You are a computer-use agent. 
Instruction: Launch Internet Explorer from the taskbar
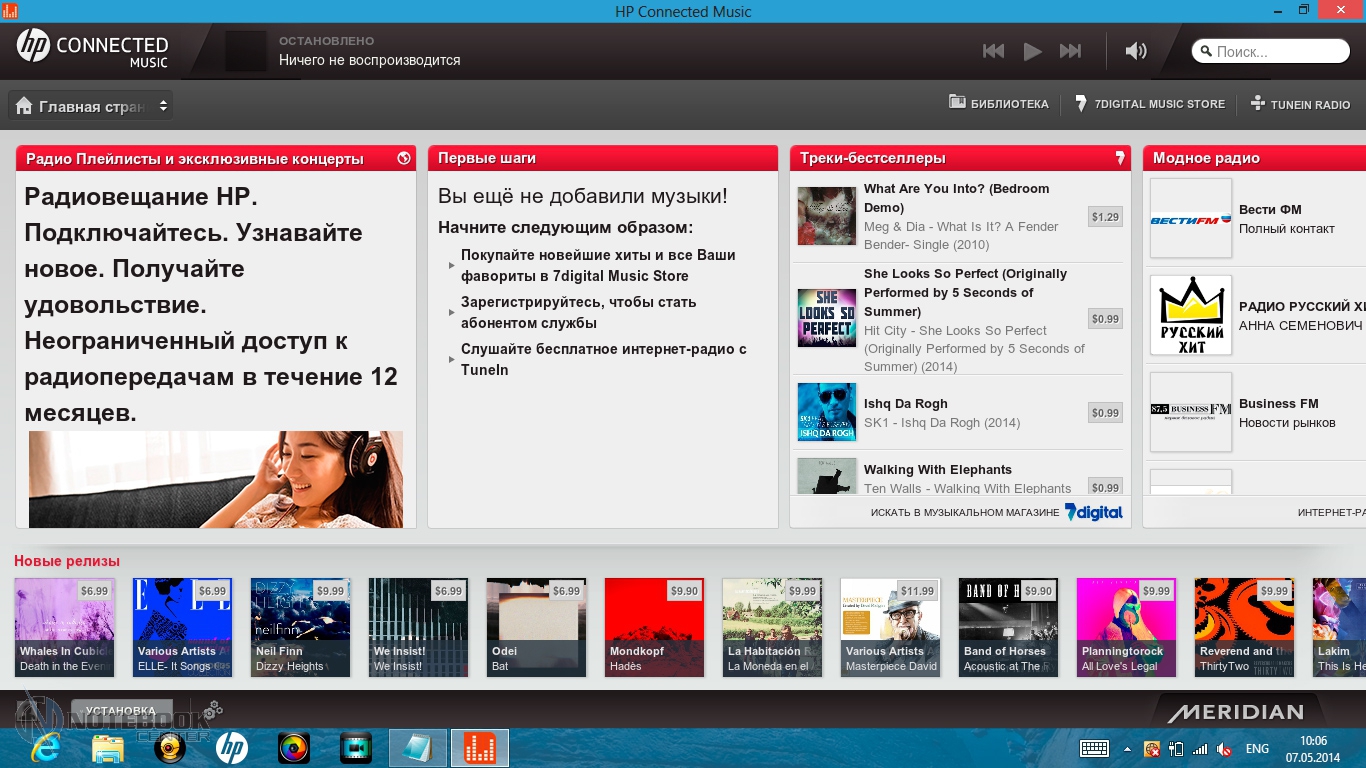[45, 748]
